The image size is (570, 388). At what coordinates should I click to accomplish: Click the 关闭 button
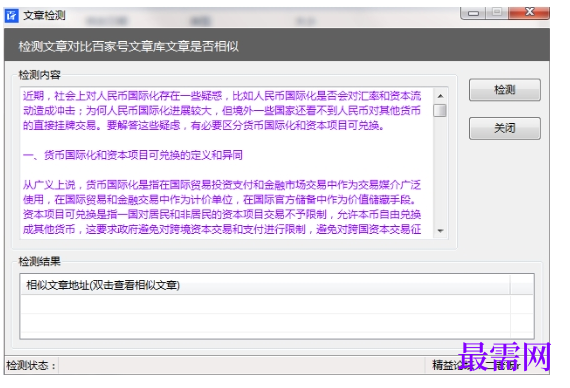505,128
